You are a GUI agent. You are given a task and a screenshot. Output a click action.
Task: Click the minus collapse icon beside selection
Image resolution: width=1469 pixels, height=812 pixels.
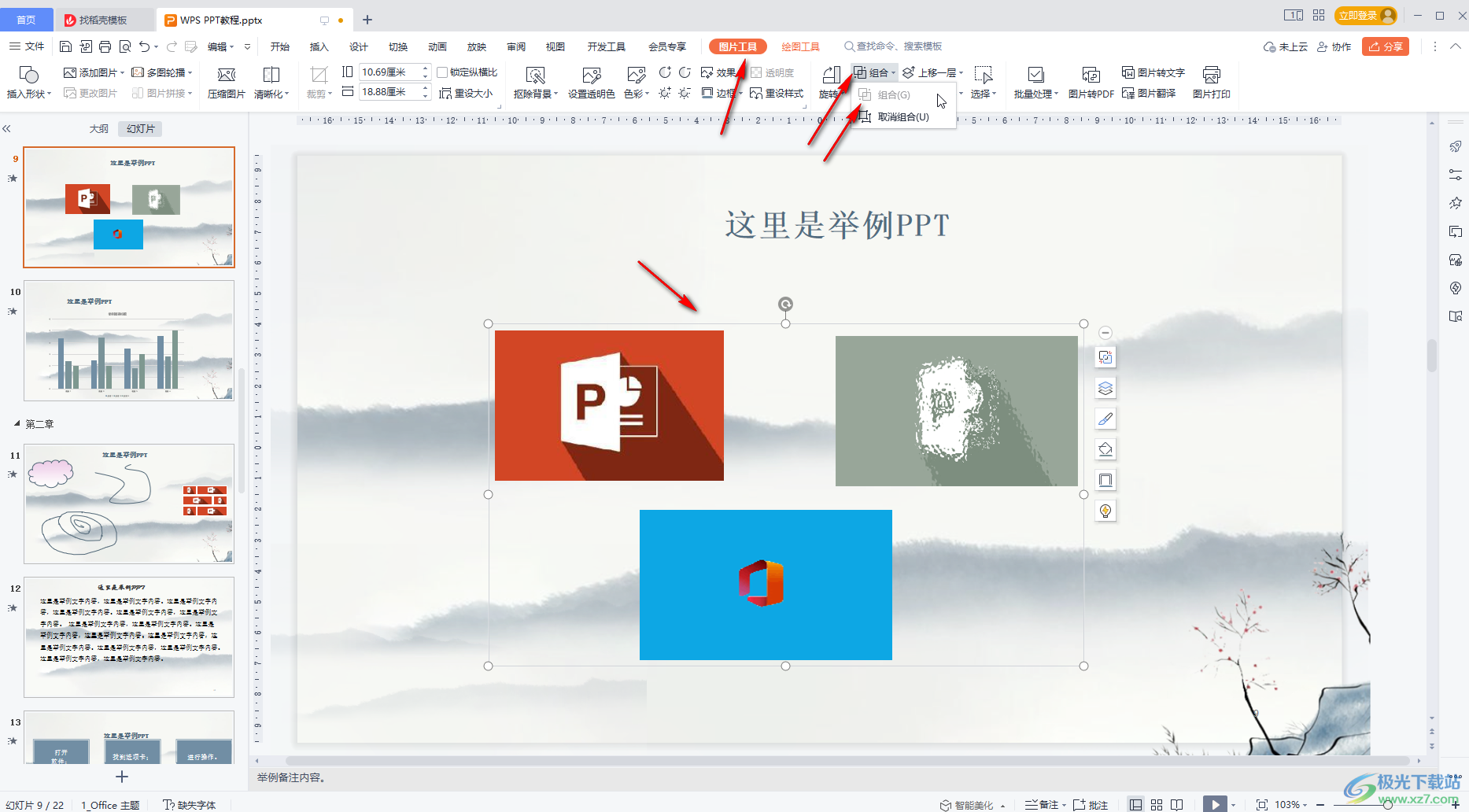(1105, 332)
